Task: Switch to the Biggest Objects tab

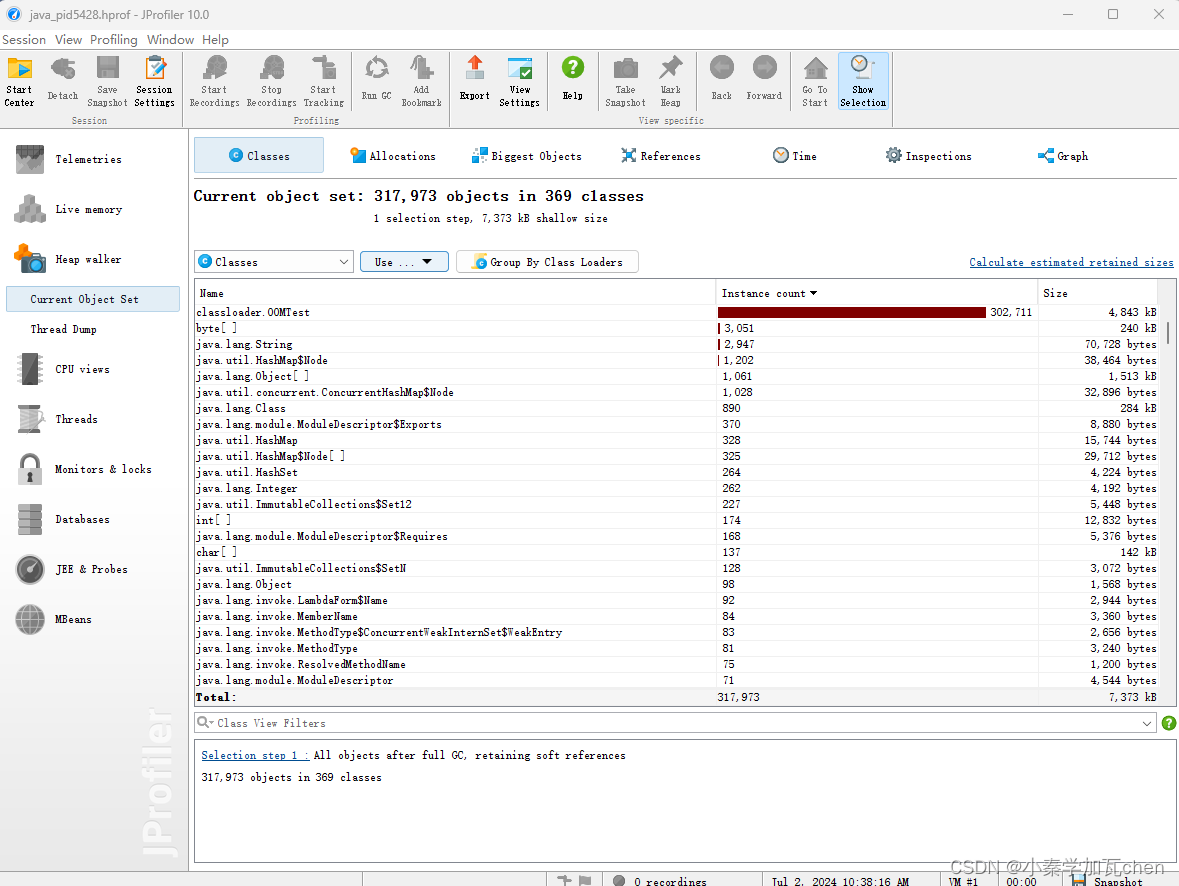Action: 526,156
